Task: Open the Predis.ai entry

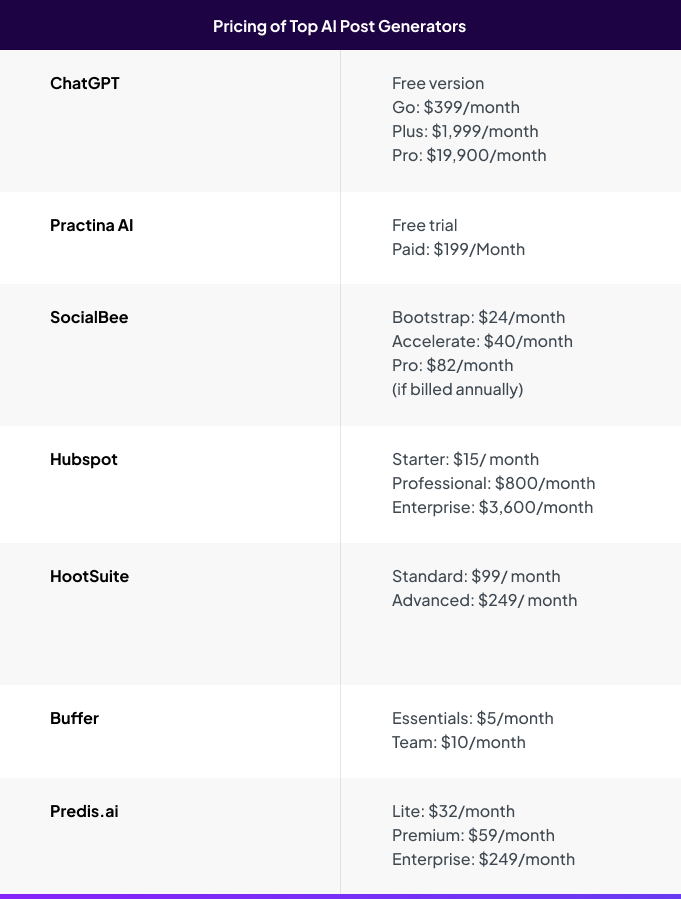Action: pyautogui.click(x=84, y=812)
